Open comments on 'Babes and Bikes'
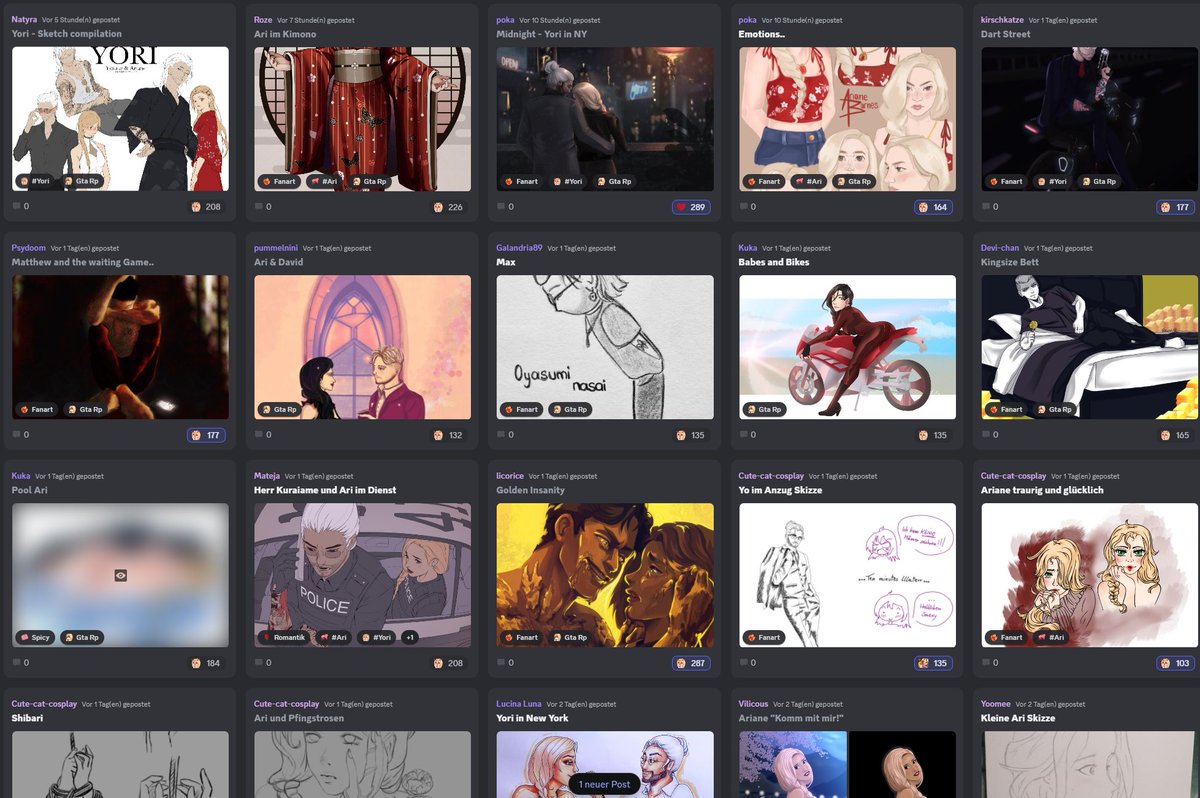 (x=745, y=435)
